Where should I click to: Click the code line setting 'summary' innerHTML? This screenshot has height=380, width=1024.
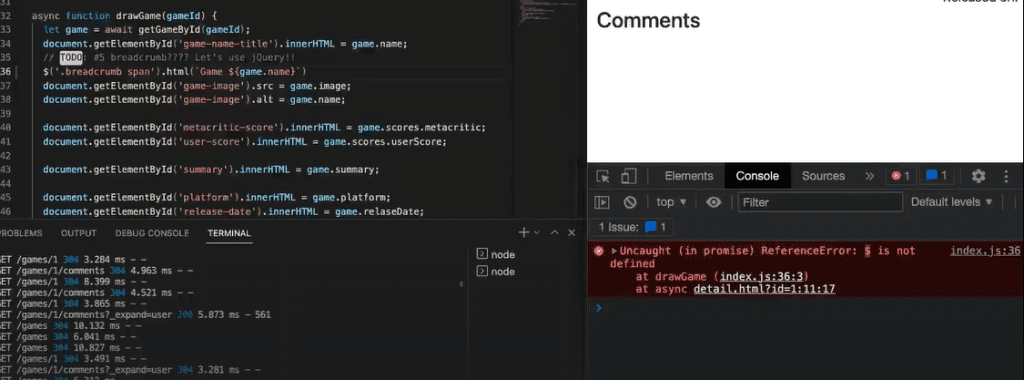tap(211, 170)
